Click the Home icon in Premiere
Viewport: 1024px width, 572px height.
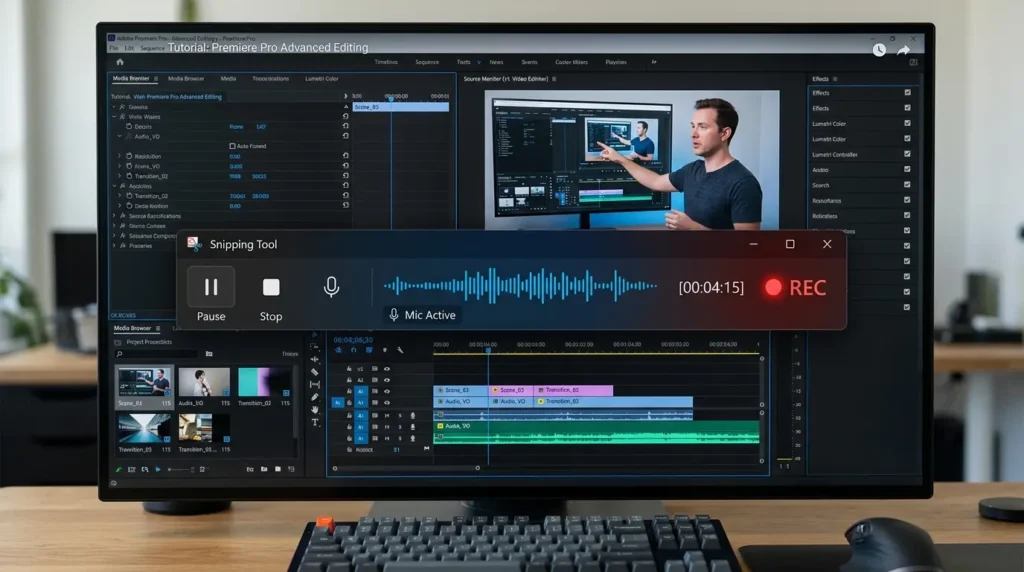[120, 62]
